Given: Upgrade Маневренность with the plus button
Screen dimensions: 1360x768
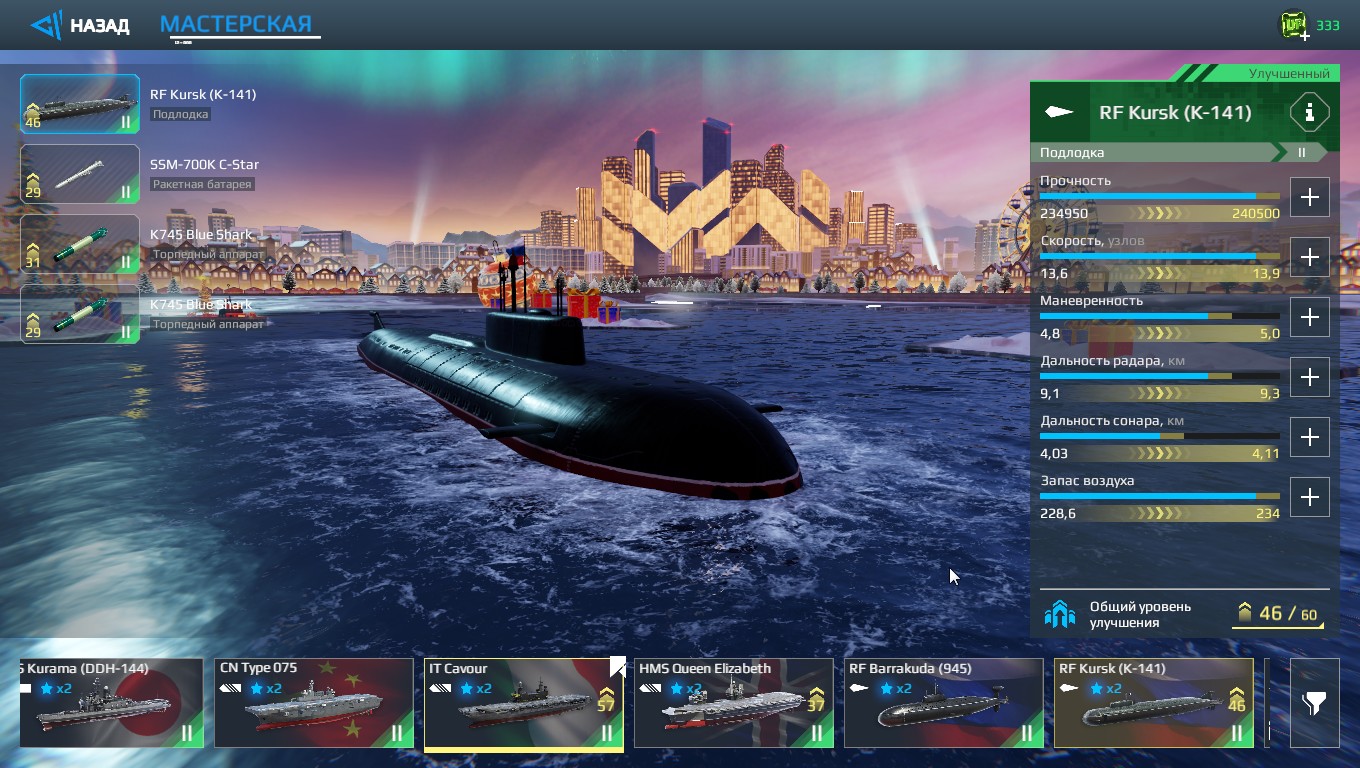Looking at the screenshot, I should click(1309, 317).
